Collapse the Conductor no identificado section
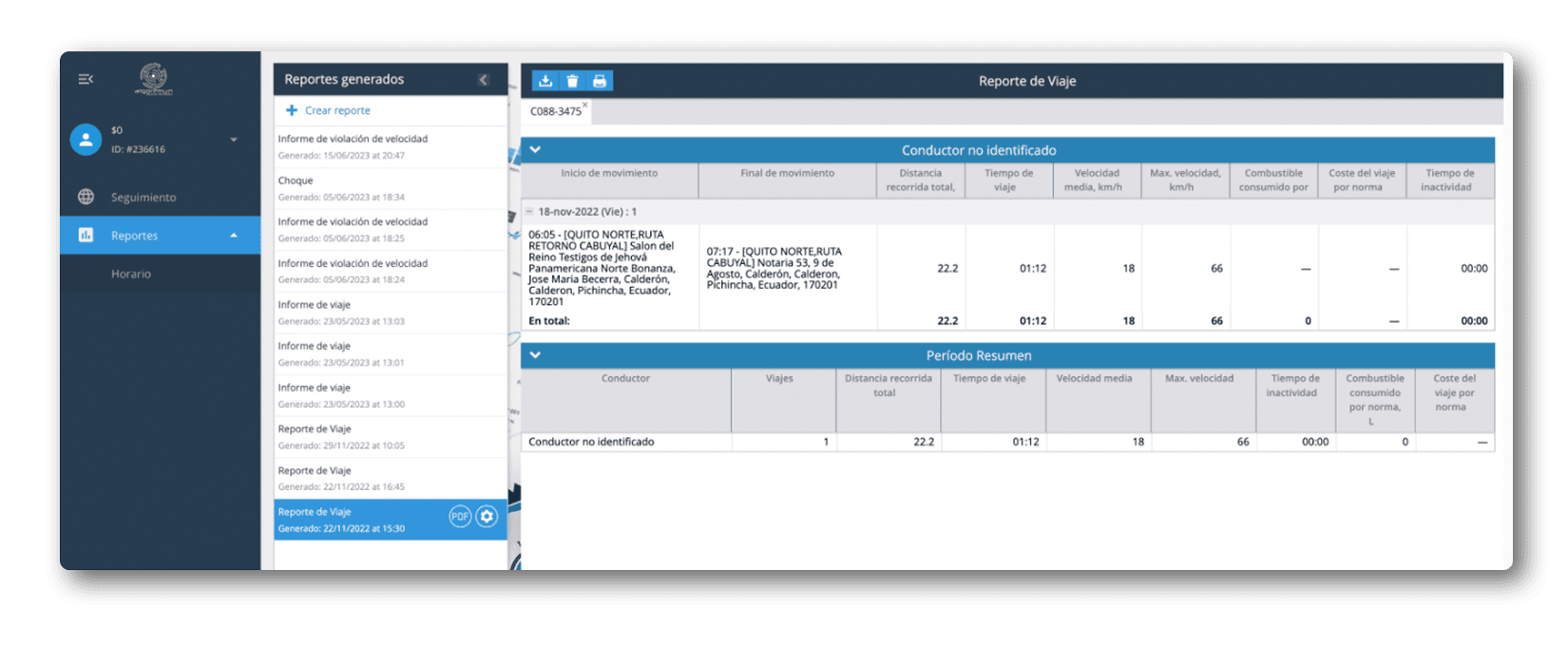The image size is (1568, 646). click(535, 150)
